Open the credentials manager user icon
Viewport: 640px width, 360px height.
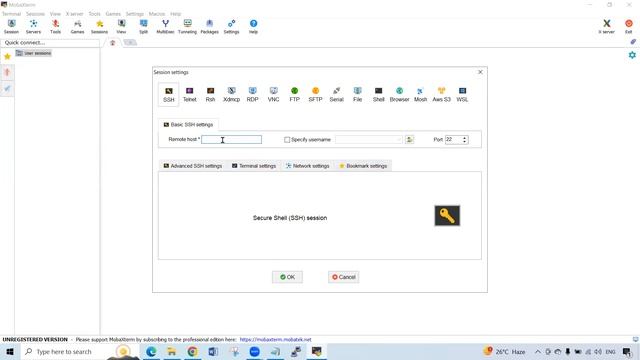point(409,140)
